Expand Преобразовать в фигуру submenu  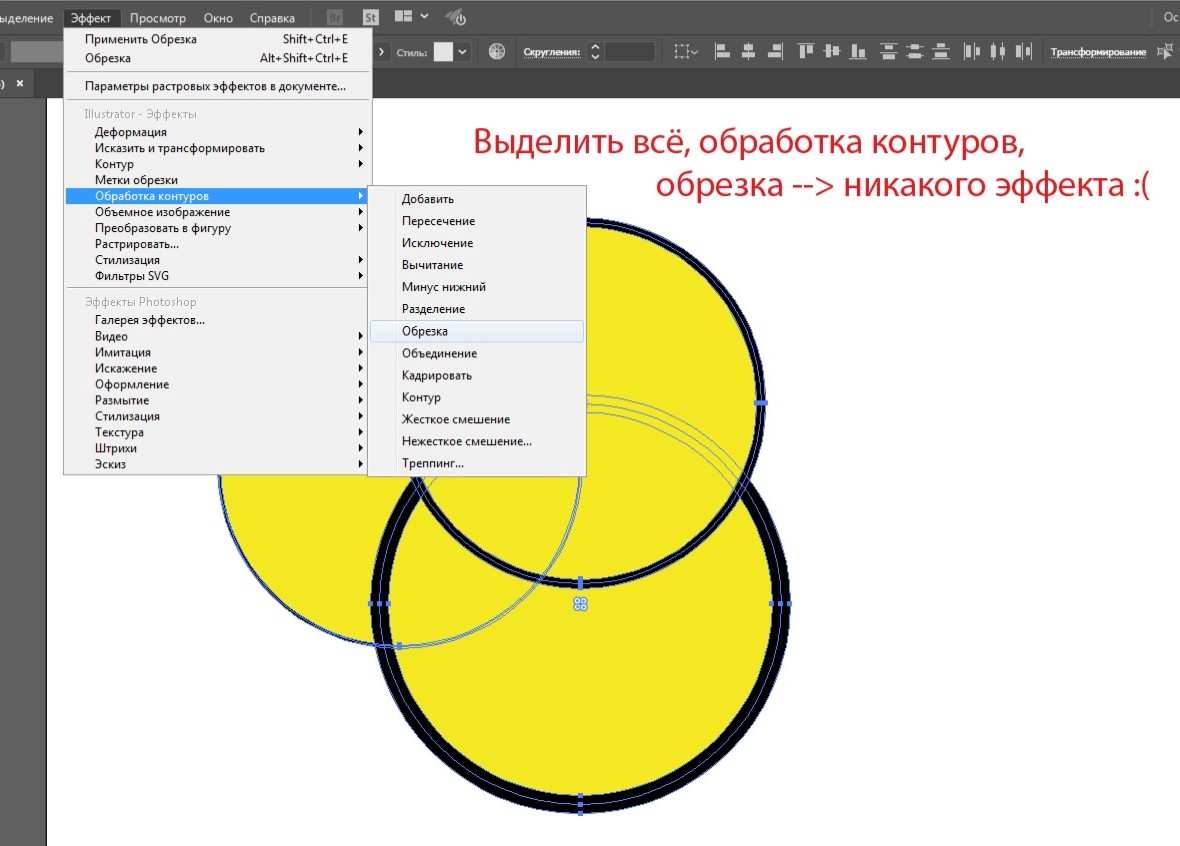217,227
